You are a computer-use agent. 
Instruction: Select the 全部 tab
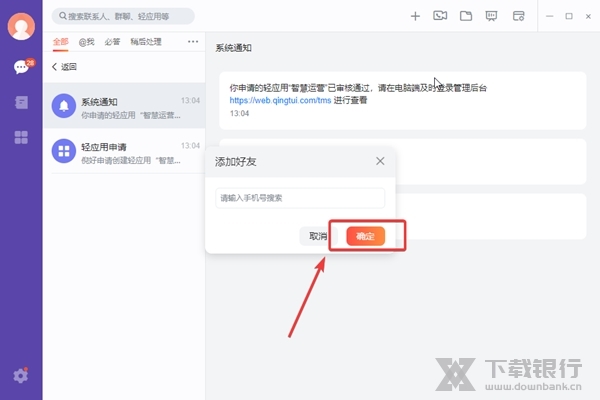60,42
